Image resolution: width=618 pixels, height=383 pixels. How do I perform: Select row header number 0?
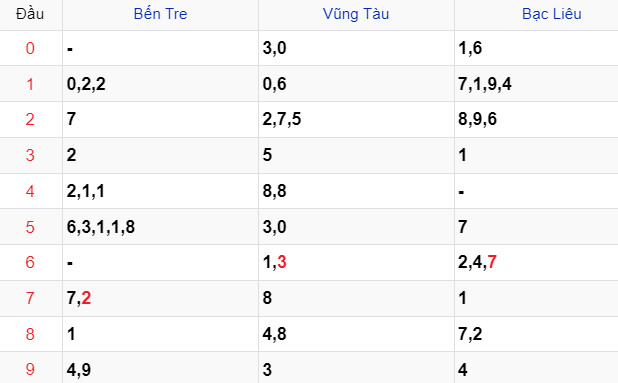coord(30,48)
